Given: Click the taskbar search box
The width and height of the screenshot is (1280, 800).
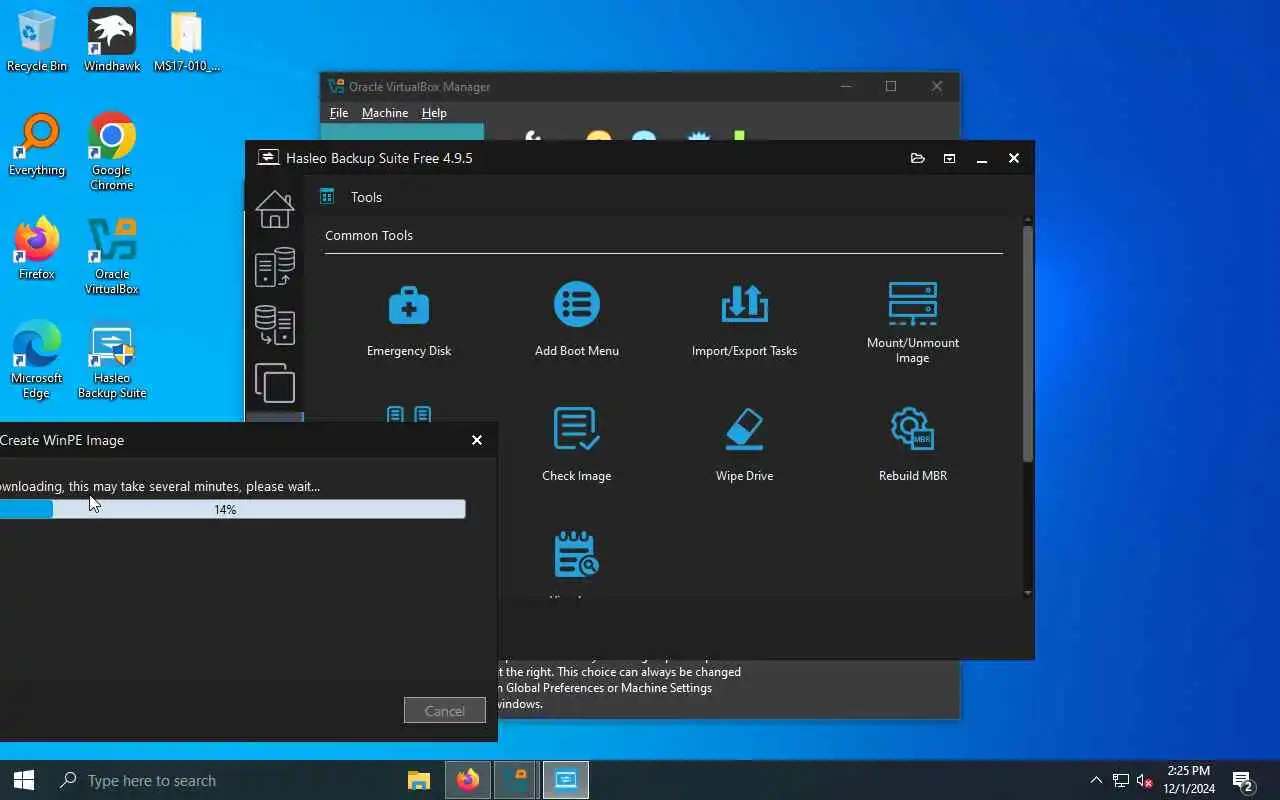Looking at the screenshot, I should pyautogui.click(x=222, y=780).
